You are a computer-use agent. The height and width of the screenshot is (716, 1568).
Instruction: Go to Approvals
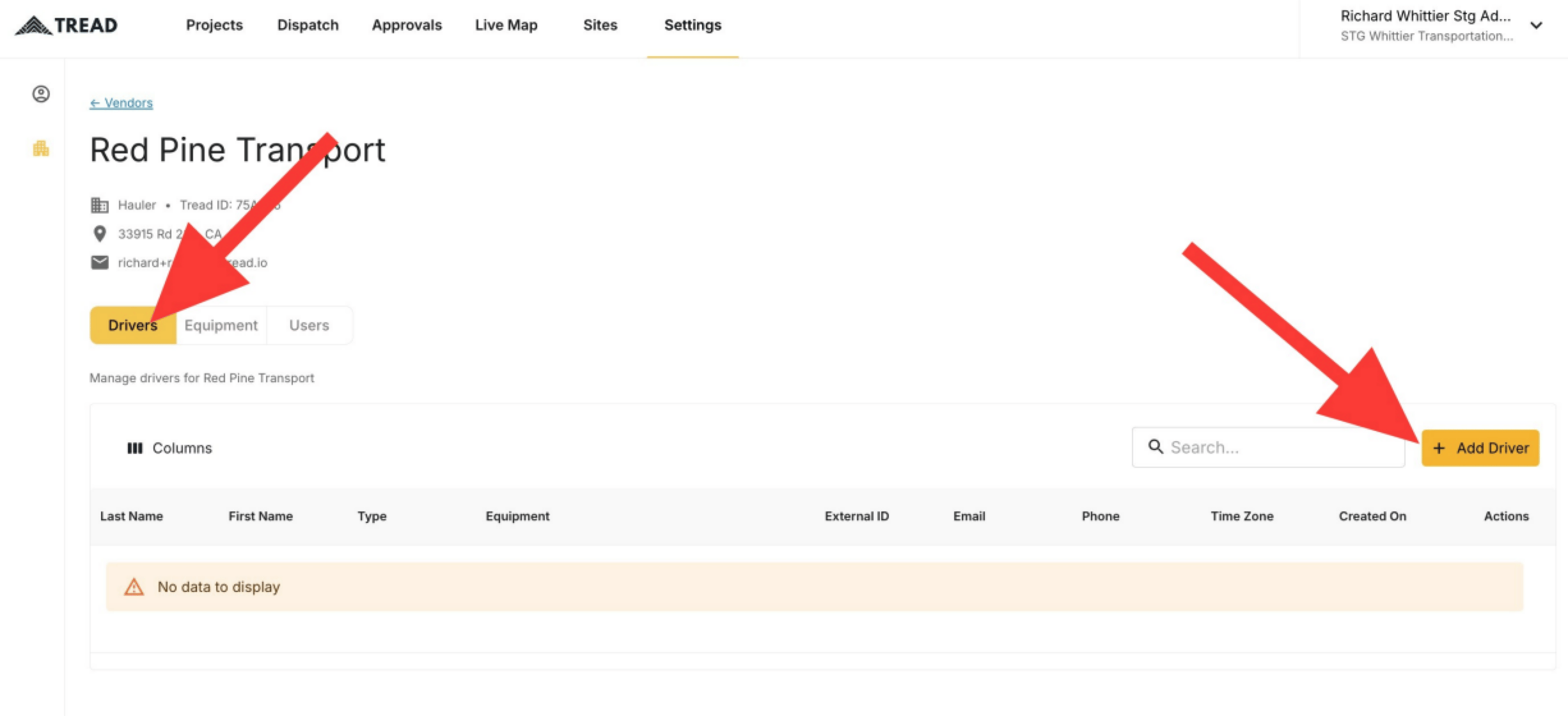407,25
